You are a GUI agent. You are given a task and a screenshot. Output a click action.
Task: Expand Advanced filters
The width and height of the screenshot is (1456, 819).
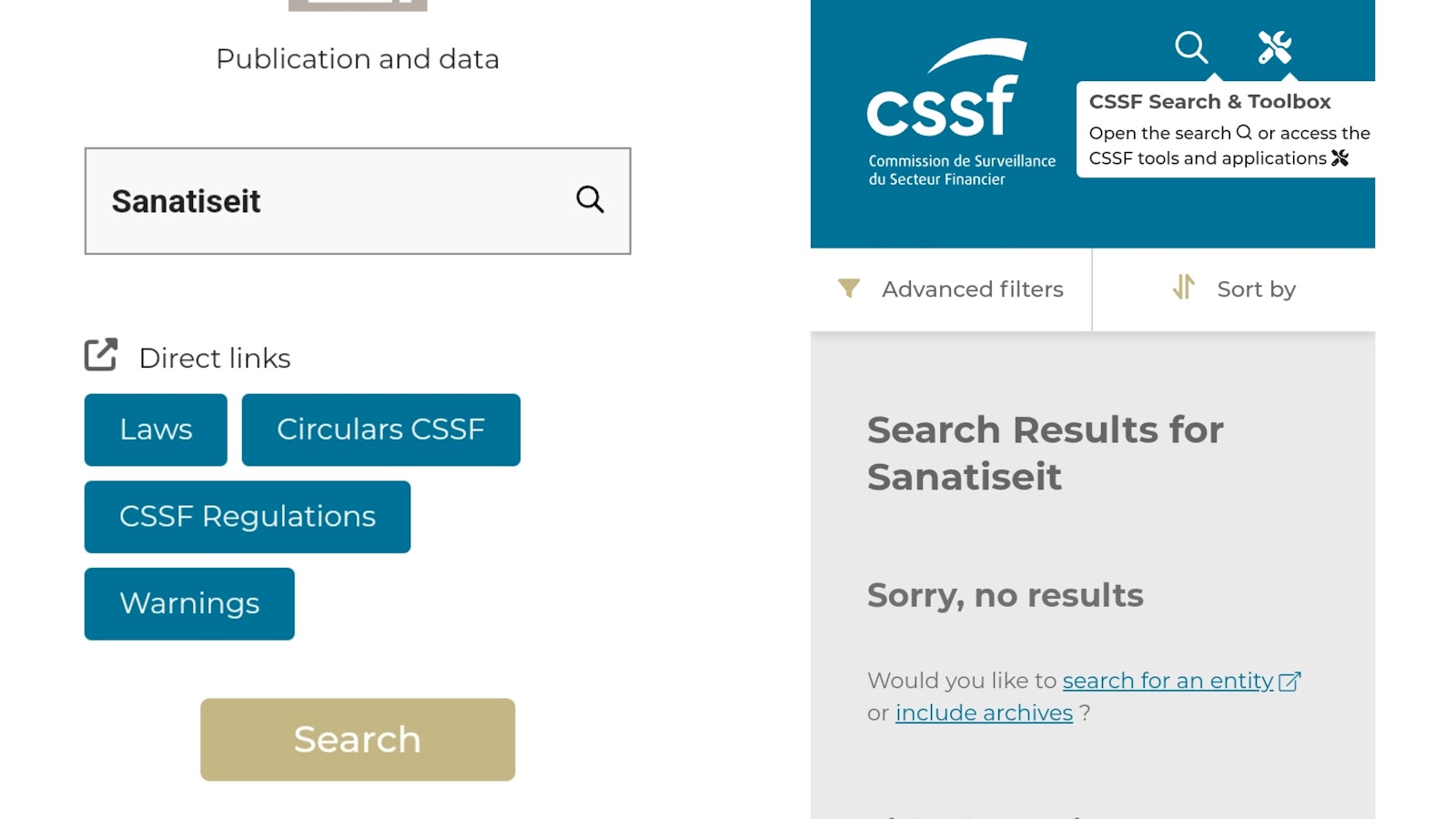pos(972,289)
